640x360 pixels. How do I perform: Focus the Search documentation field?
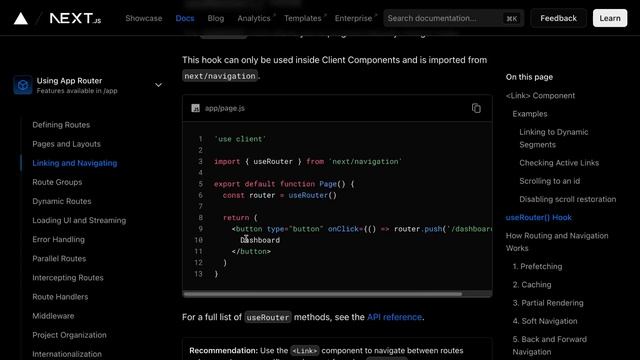(453, 18)
